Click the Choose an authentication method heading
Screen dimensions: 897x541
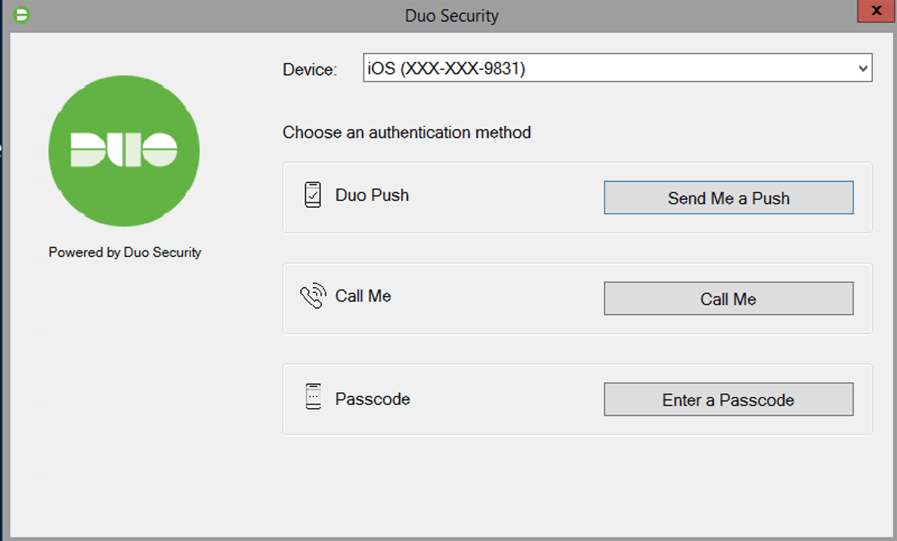pyautogui.click(x=406, y=132)
